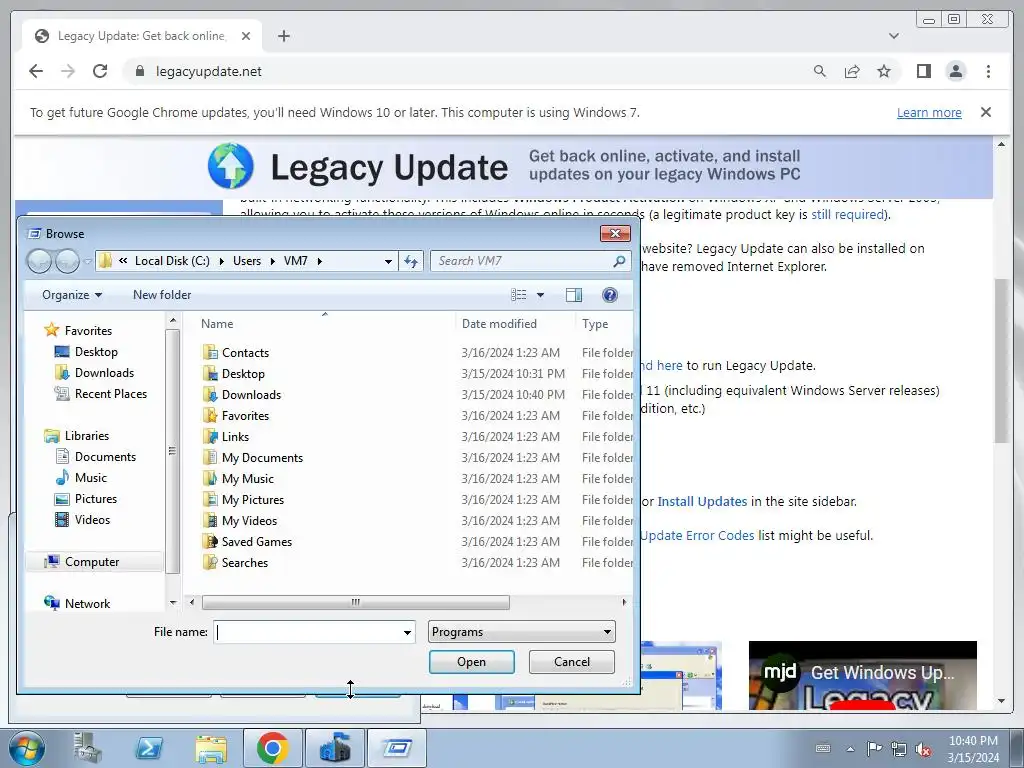
Task: Open the Install Updates link
Action: point(702,502)
